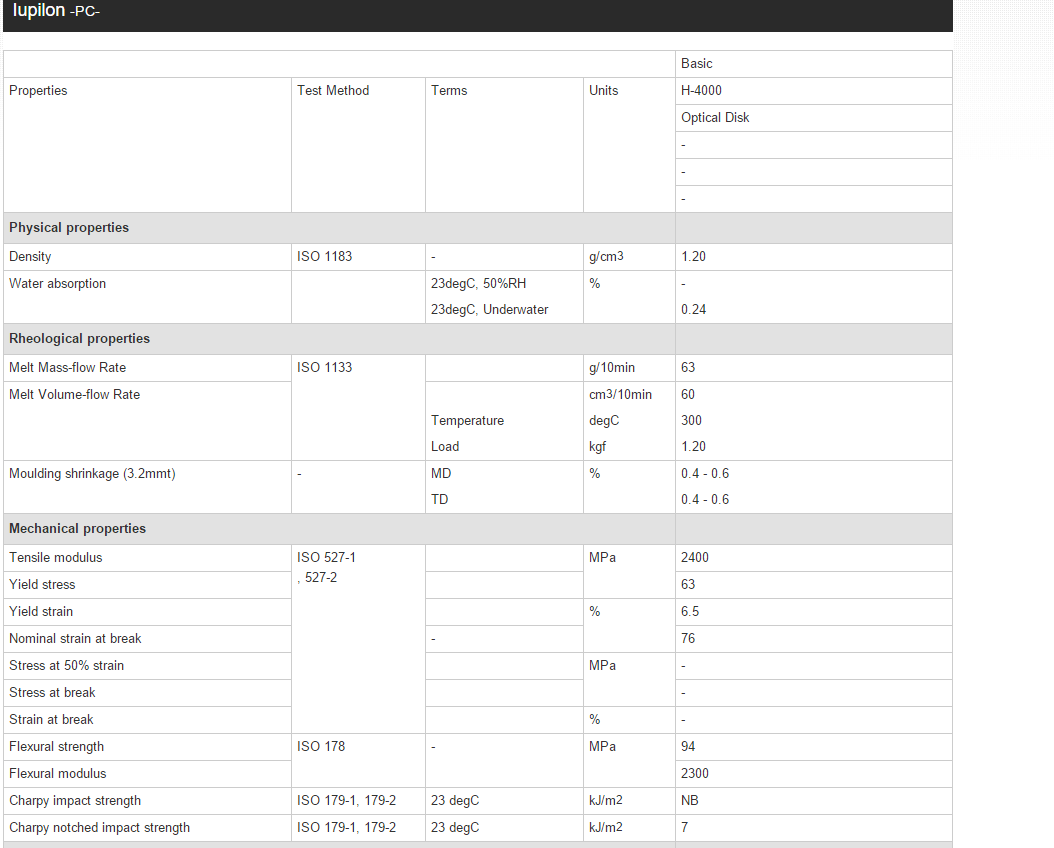Select the ISO 1183 test method cell
Screen dimensions: 1054x848
(358, 257)
